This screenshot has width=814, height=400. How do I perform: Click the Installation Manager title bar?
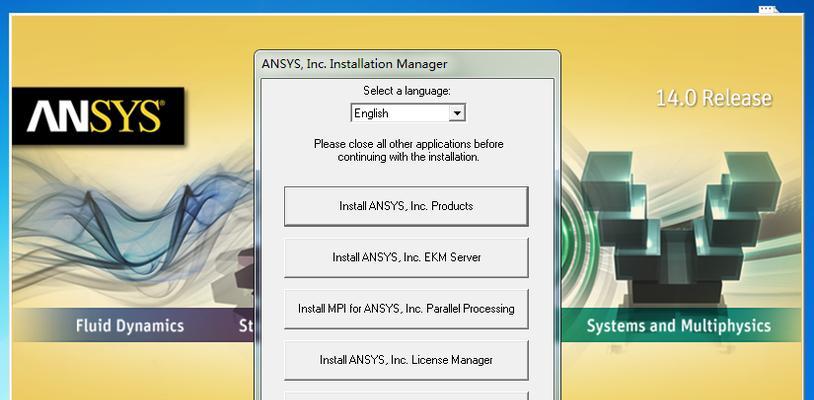(407, 64)
